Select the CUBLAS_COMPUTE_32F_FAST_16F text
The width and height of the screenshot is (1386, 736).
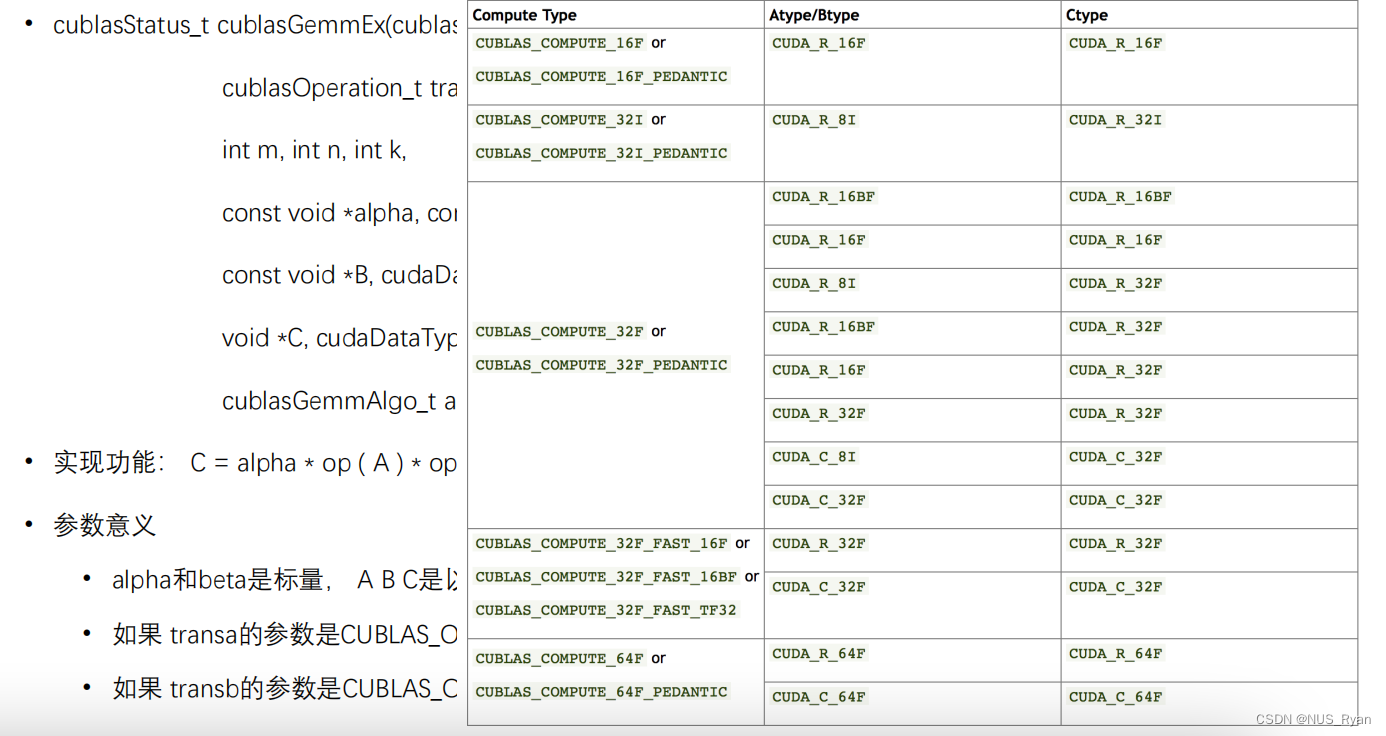(601, 544)
